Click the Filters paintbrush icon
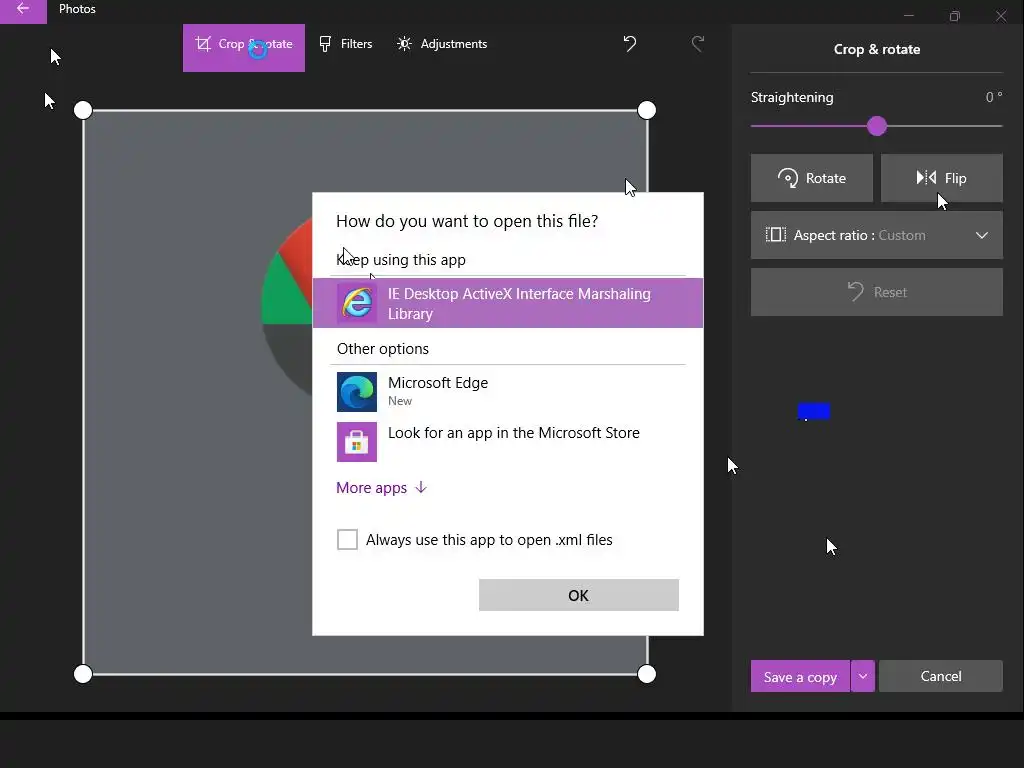This screenshot has height=768, width=1024. [325, 44]
